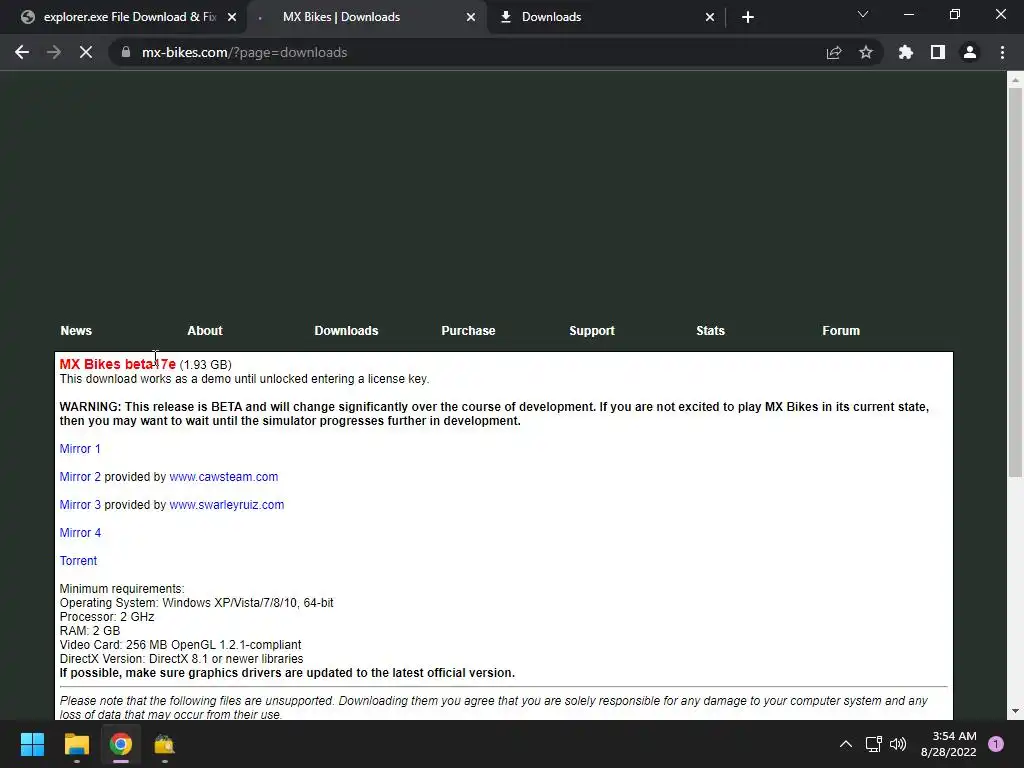This screenshot has height=768, width=1024.
Task: Go to the Downloads menu item
Action: (x=346, y=330)
